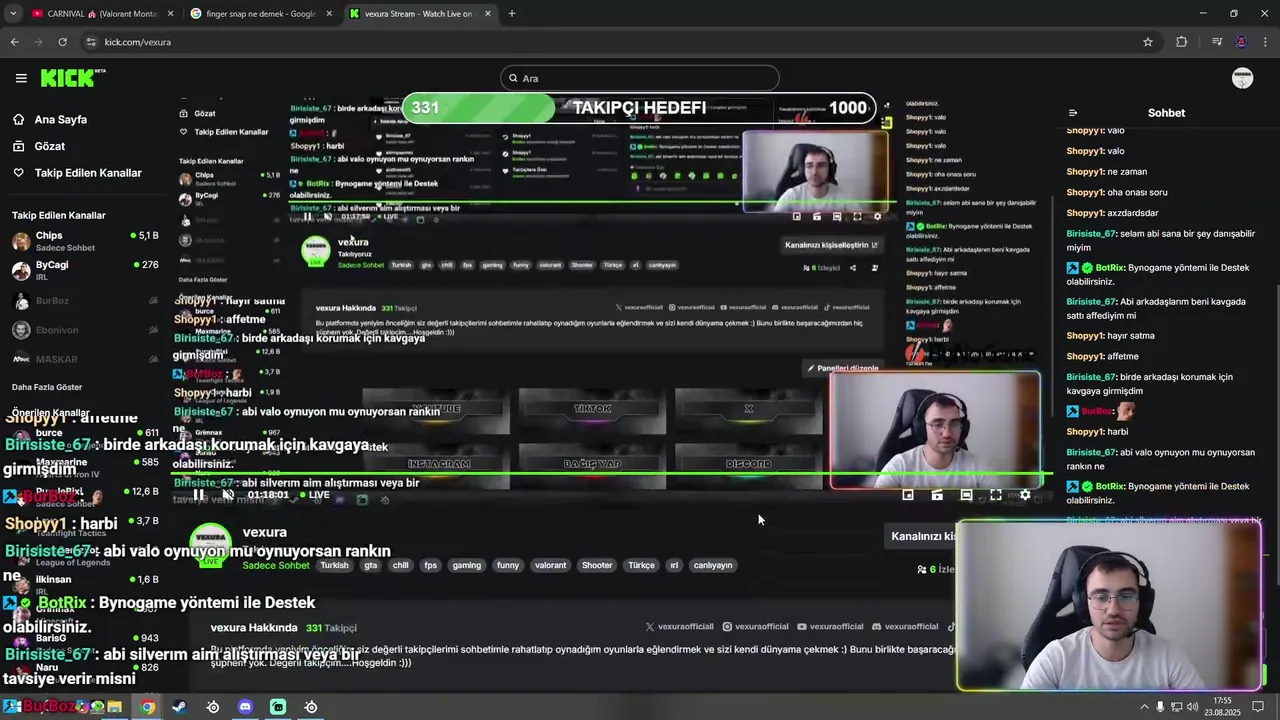Enable picture-in-picture for the stream
This screenshot has height=720, width=1280.
tap(908, 495)
